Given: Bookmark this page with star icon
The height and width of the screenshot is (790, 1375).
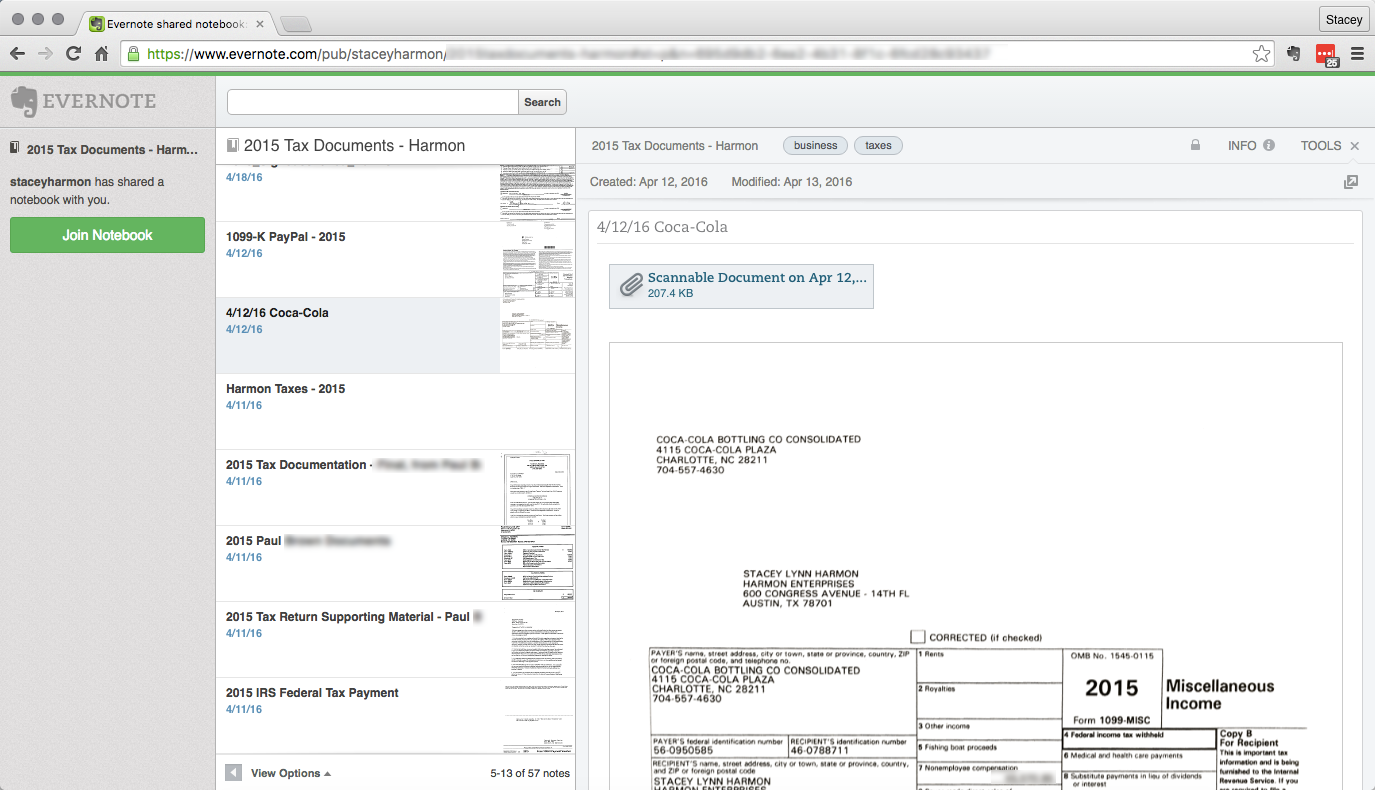Looking at the screenshot, I should tap(1261, 54).
